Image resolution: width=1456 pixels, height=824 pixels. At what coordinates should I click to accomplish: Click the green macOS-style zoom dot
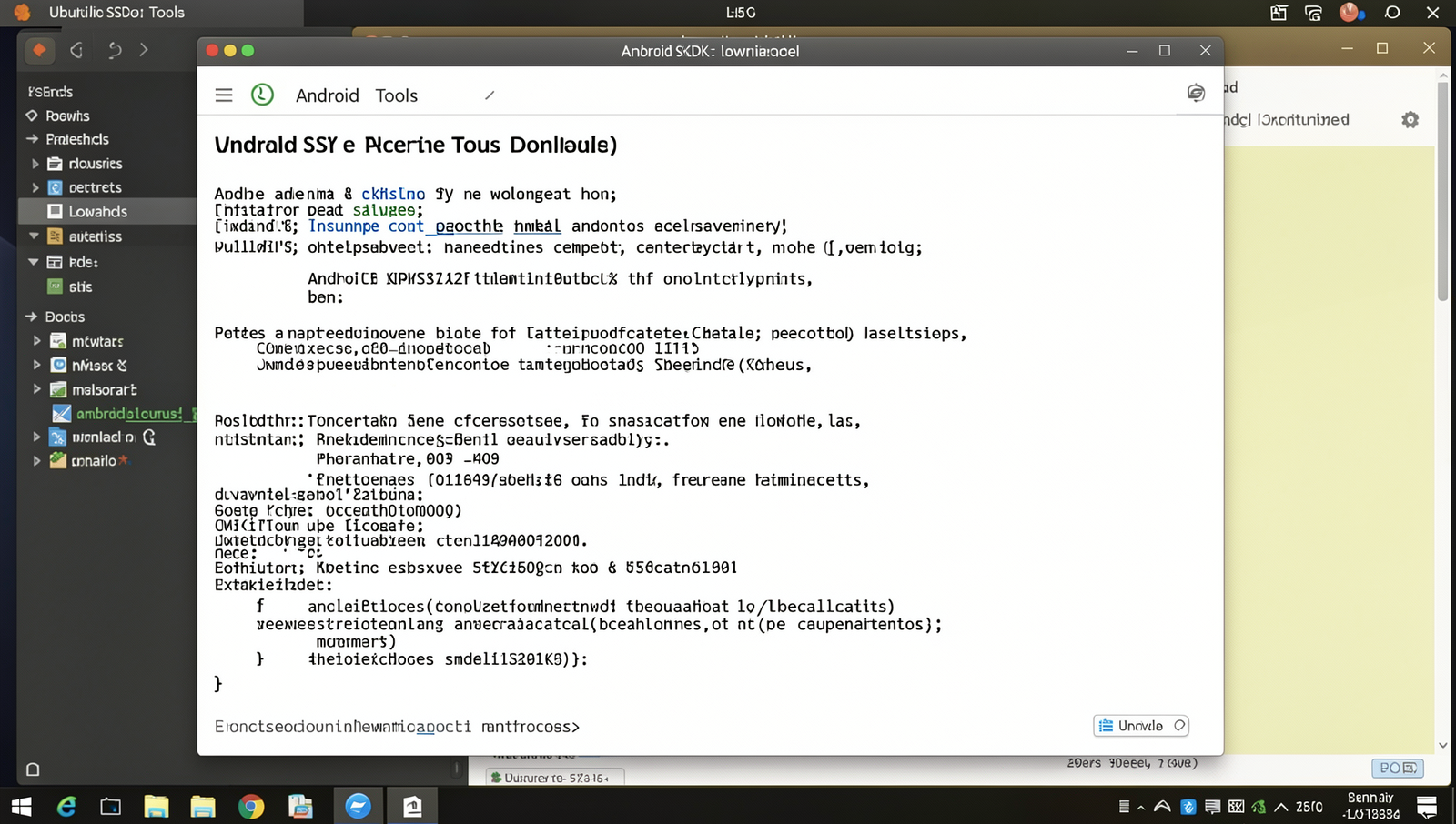coord(248,51)
